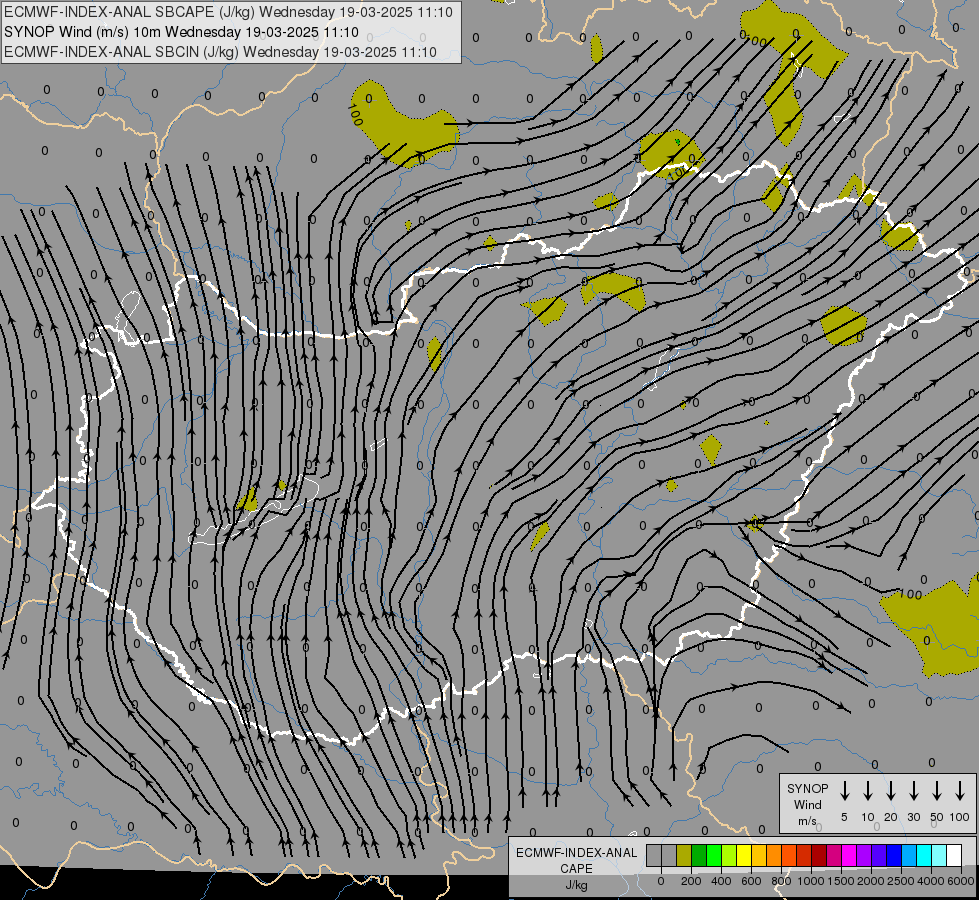The width and height of the screenshot is (979, 900).
Task: Click the '1000' tick label on CAPE scale
Action: [811, 881]
